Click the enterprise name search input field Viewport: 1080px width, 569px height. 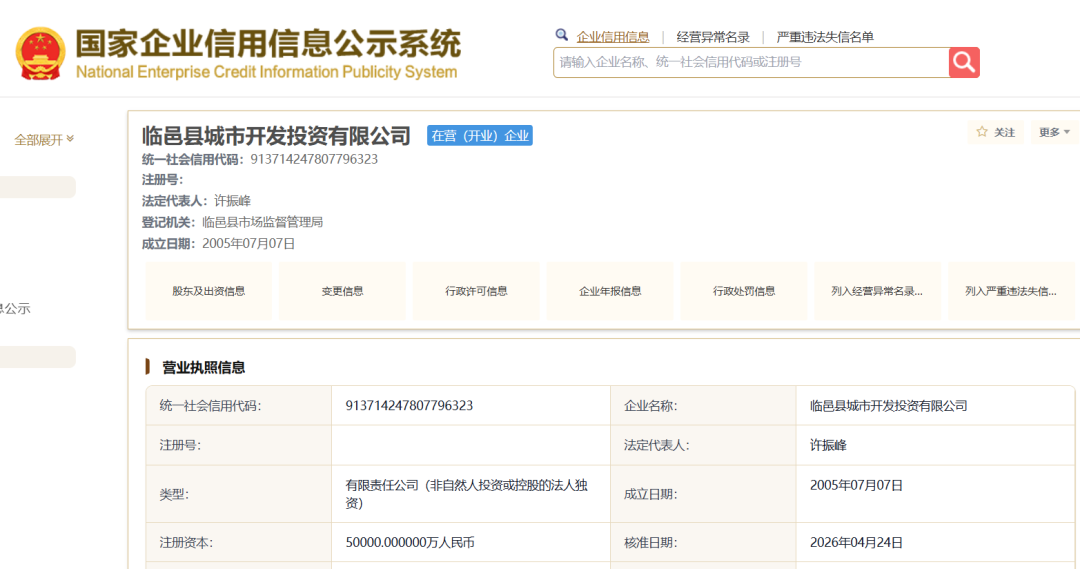(x=750, y=62)
